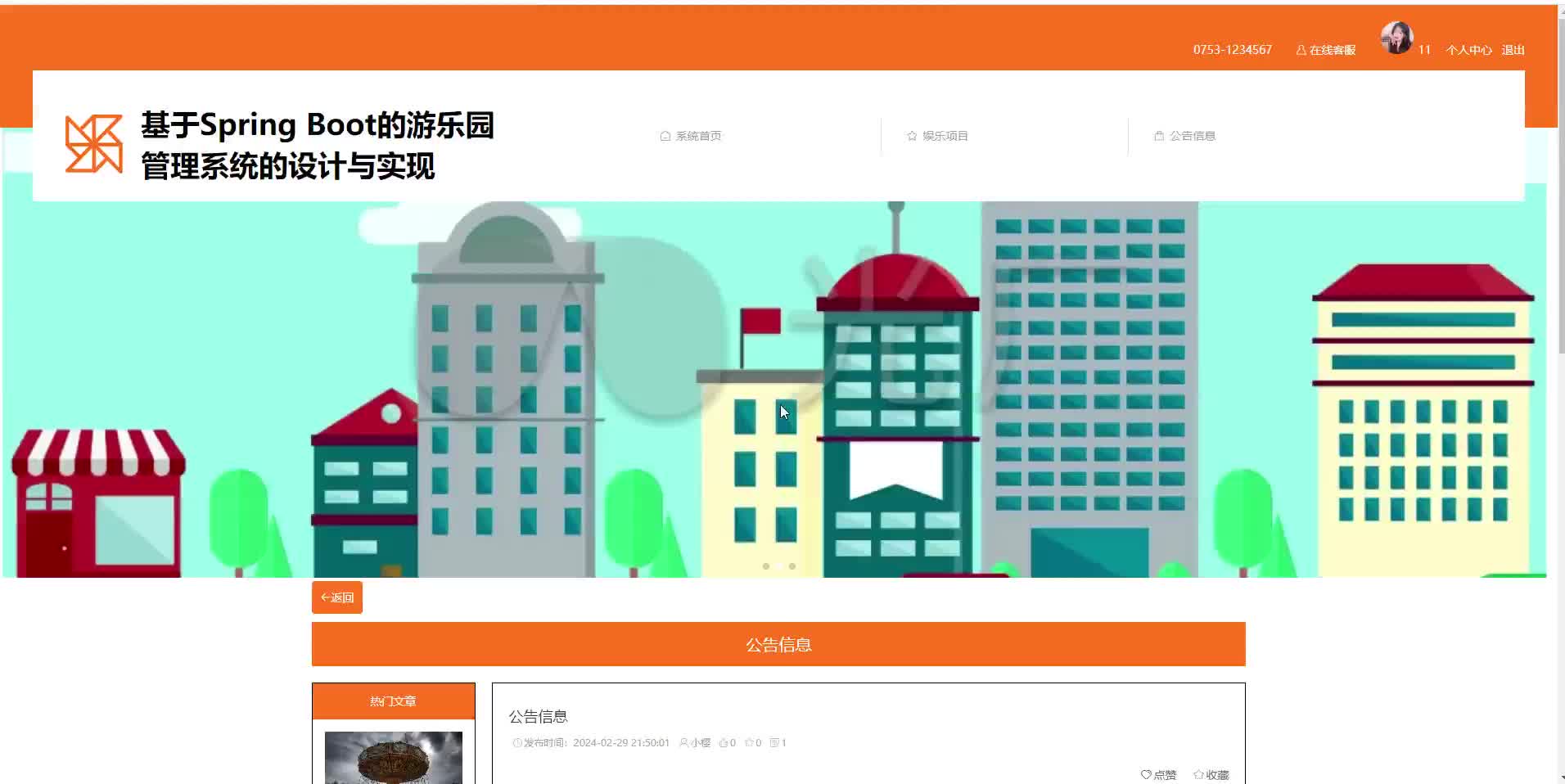The height and width of the screenshot is (784, 1565).
Task: Click the home icon beside 系统首页
Action: 665,136
